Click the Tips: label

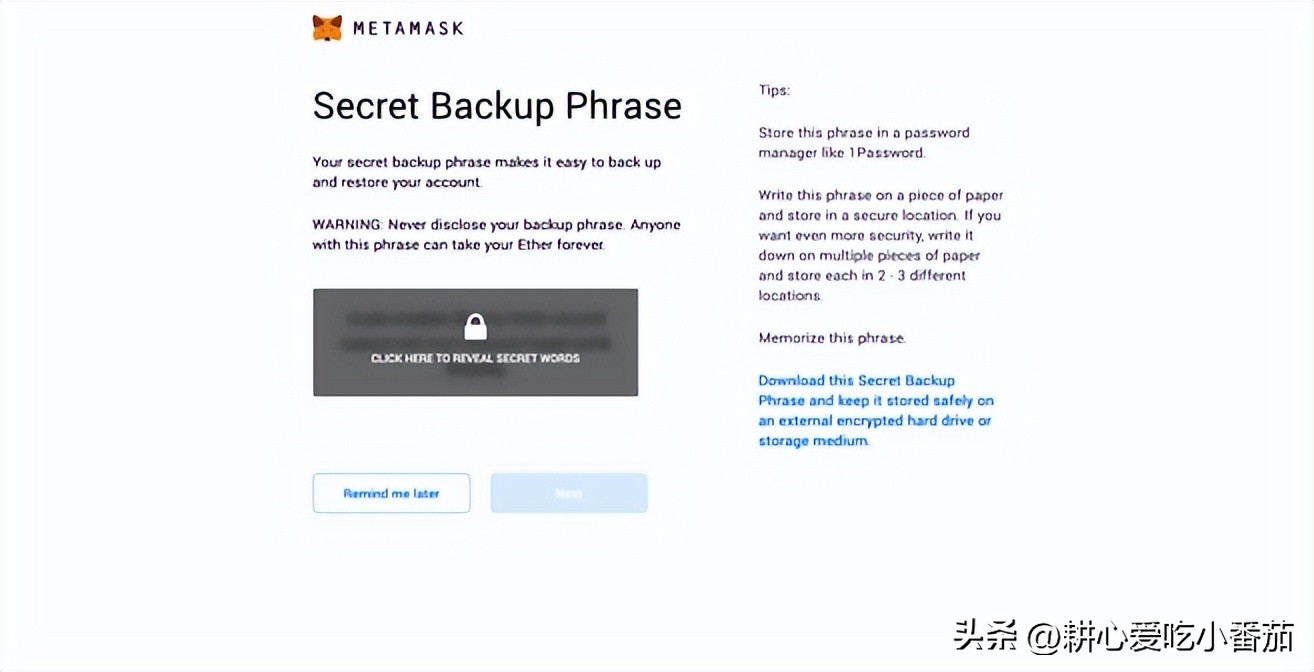click(774, 90)
